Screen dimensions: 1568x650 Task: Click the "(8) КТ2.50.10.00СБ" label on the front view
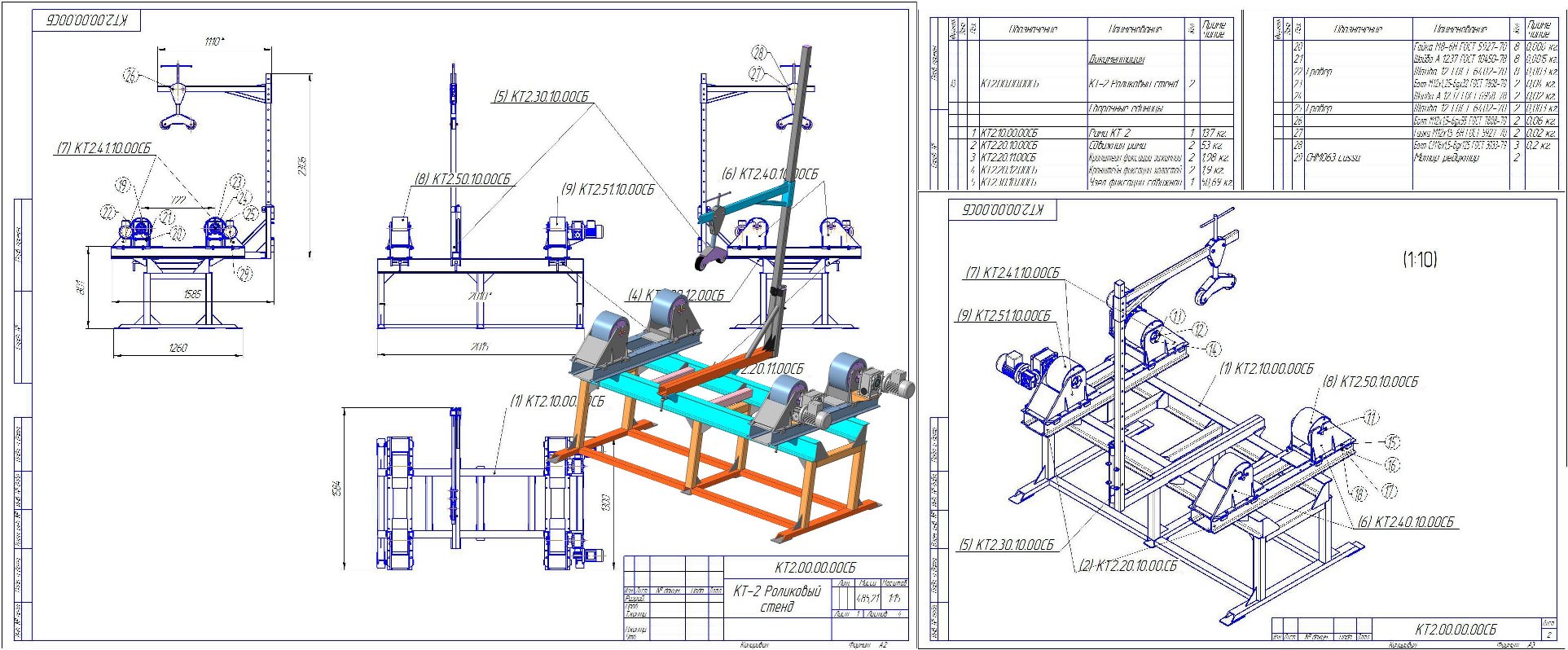coord(462,179)
